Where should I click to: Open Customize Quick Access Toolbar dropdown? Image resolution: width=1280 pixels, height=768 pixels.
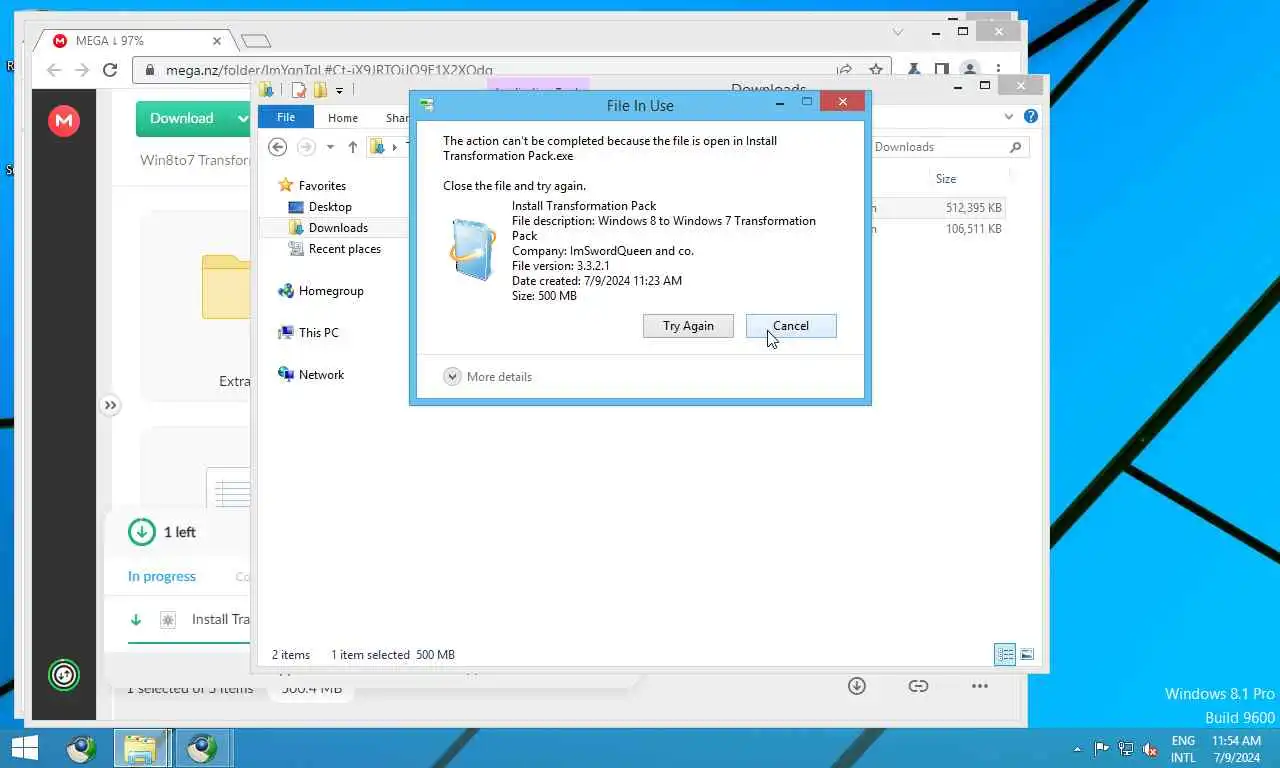point(340,91)
